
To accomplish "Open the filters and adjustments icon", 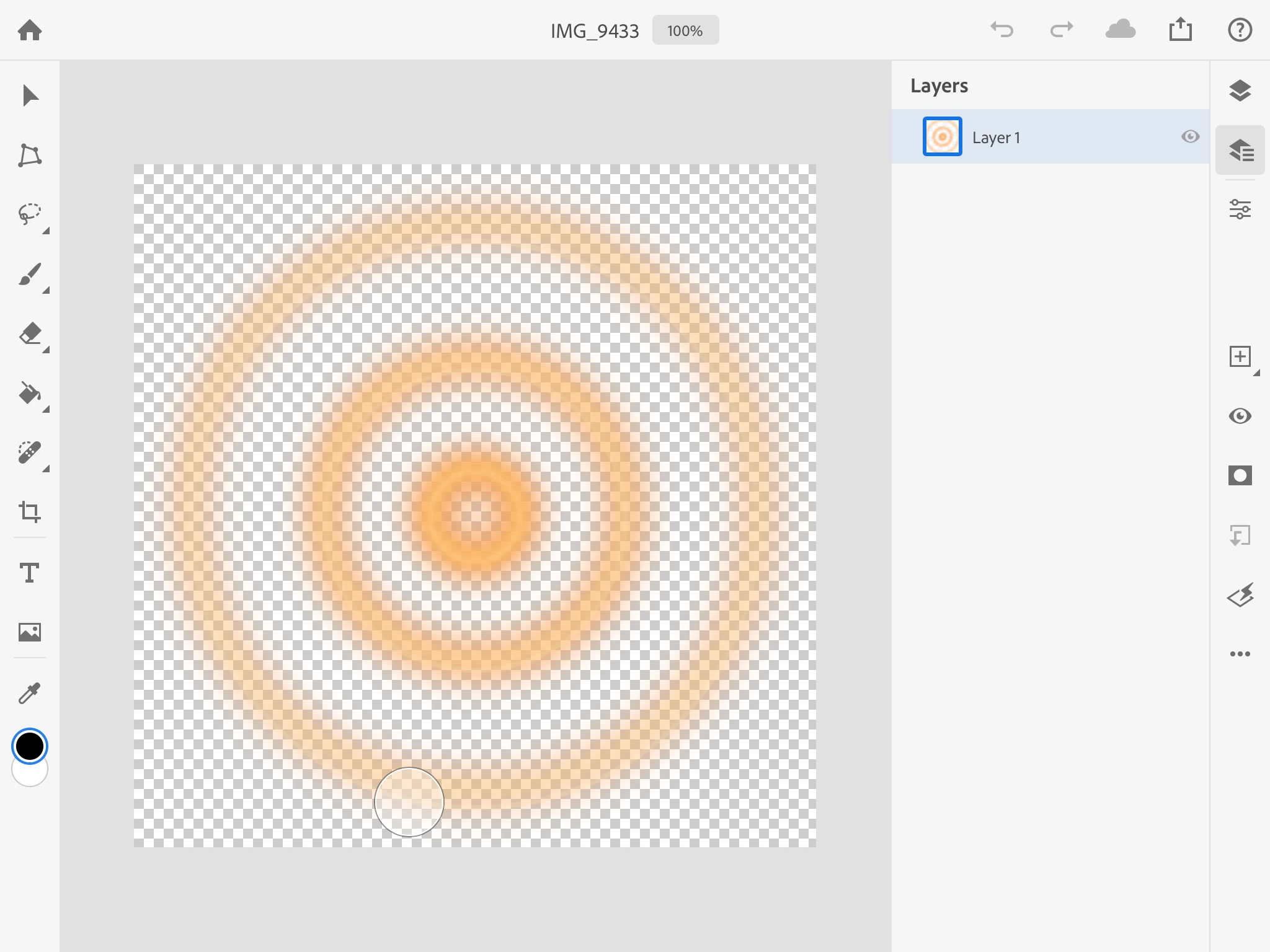I will pyautogui.click(x=1240, y=596).
